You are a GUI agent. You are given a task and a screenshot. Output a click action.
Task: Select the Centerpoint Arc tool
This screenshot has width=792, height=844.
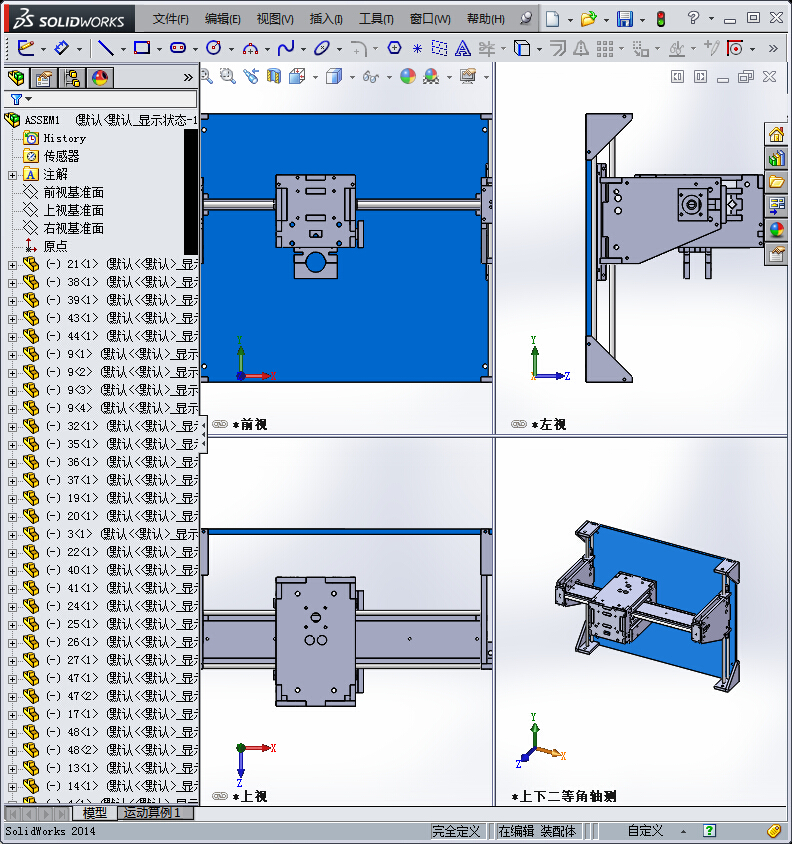click(x=250, y=48)
